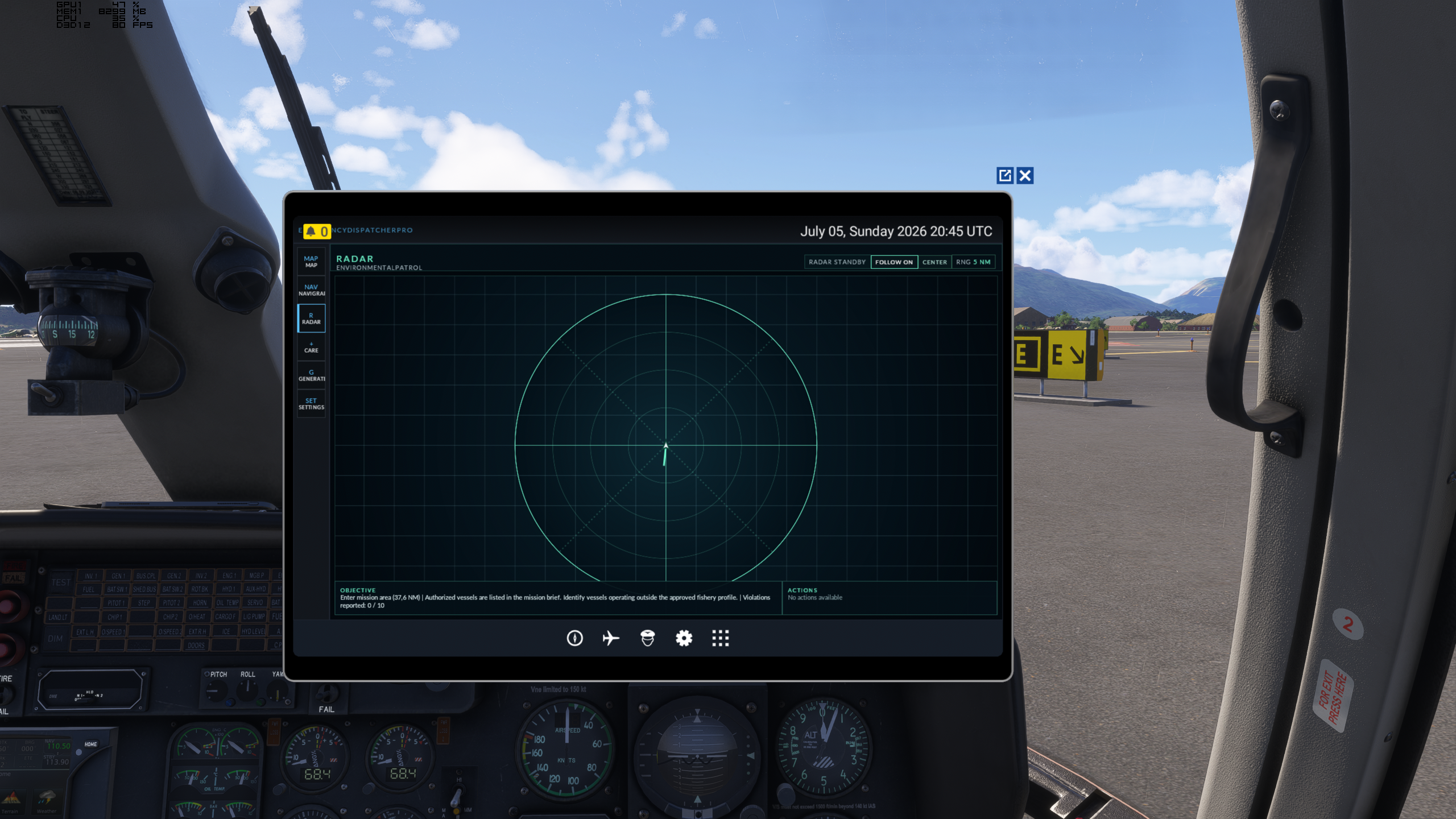Click the HORN annunciator light
The image size is (1456, 819).
click(x=200, y=603)
